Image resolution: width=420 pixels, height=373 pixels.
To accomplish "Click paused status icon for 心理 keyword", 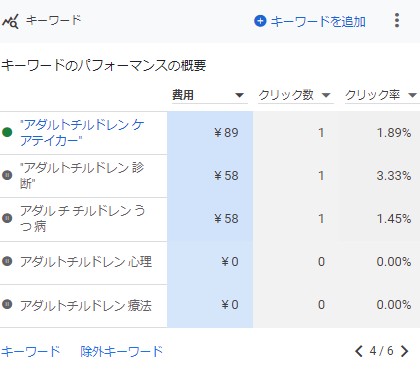I will pos(7,261).
